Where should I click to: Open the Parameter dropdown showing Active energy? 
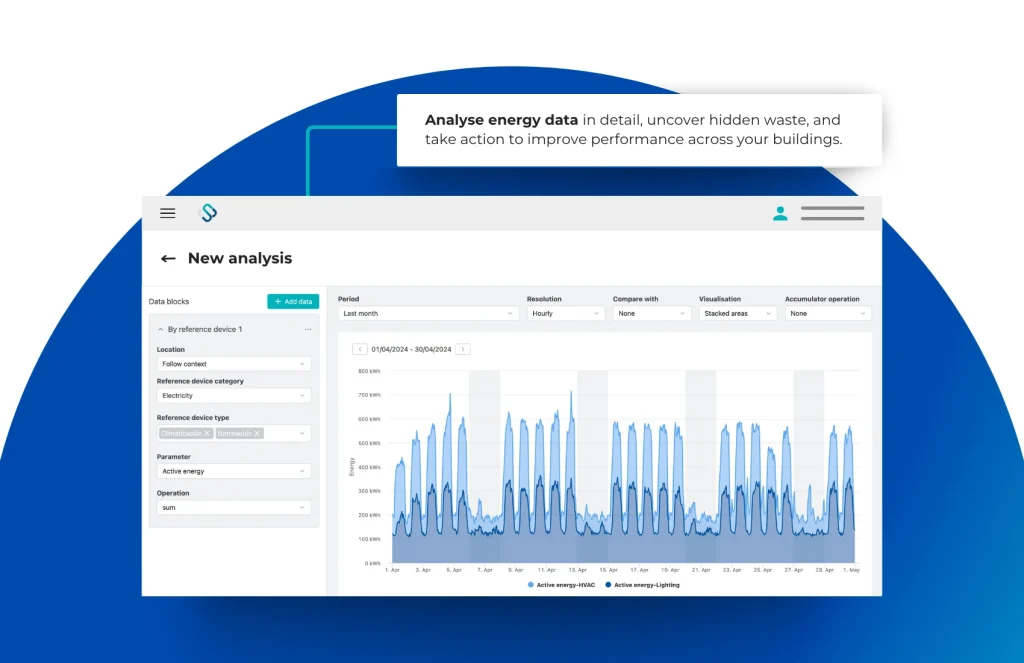[234, 471]
